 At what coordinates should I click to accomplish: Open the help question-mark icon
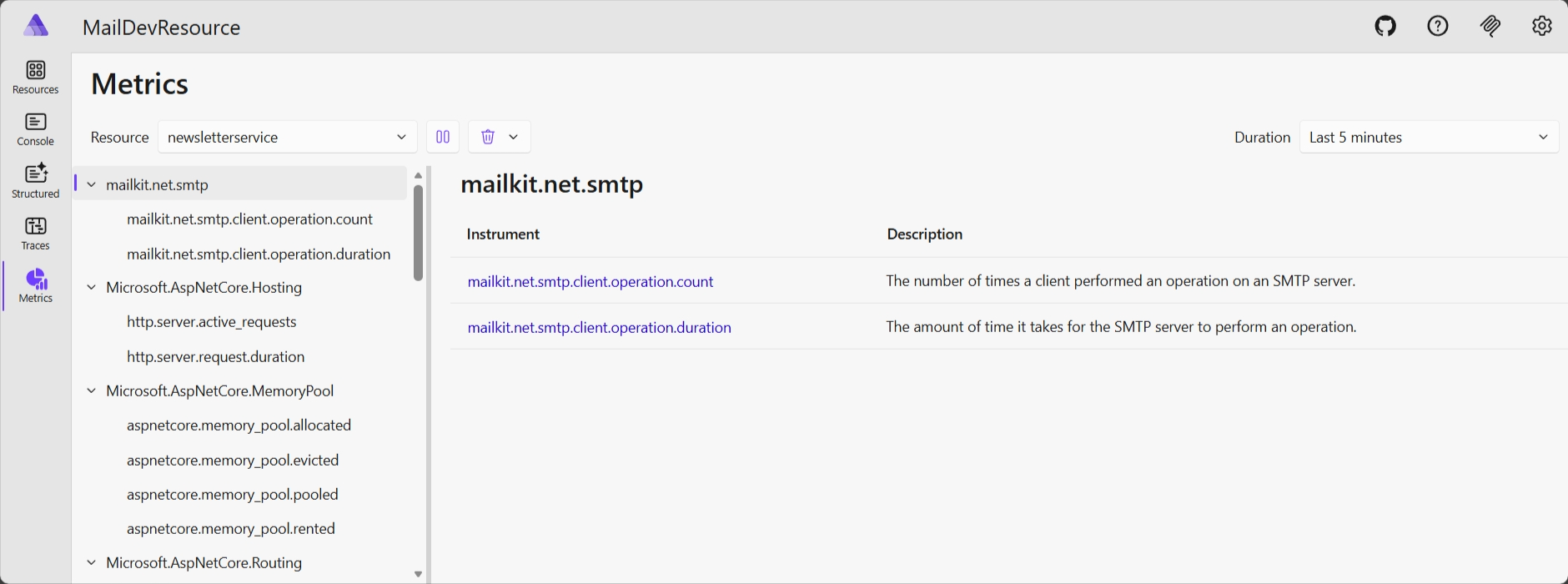pyautogui.click(x=1437, y=26)
